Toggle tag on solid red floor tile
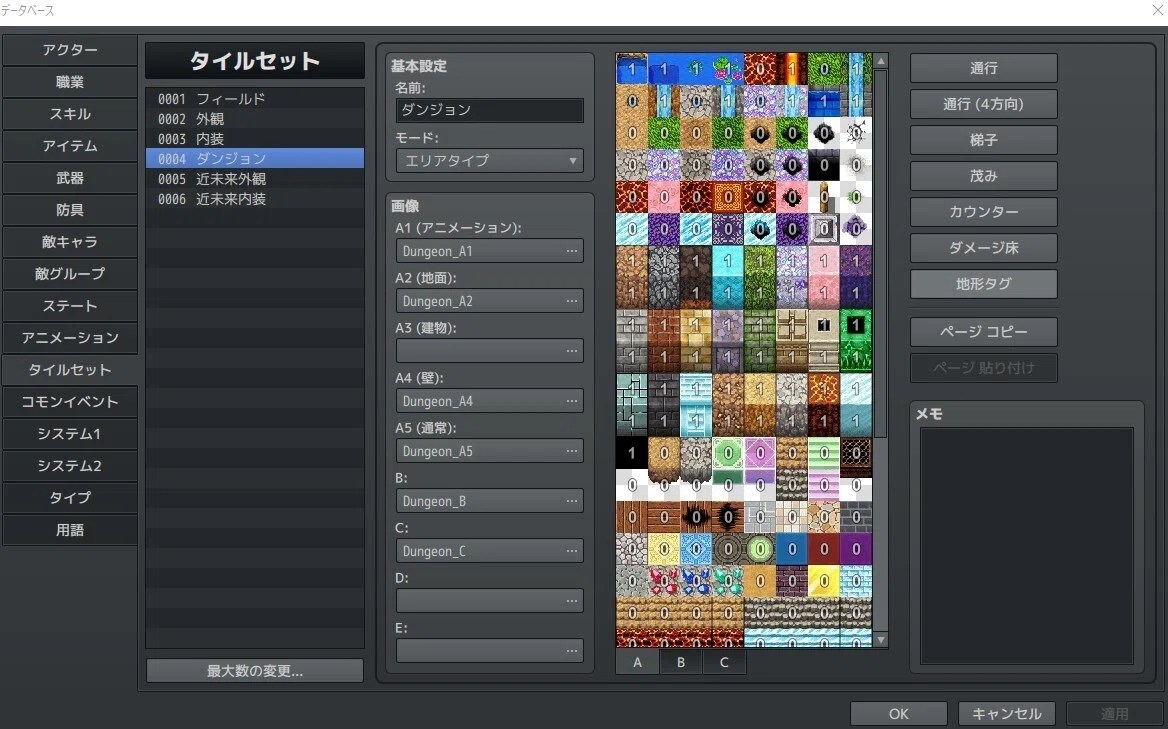This screenshot has width=1168, height=729. click(x=824, y=549)
